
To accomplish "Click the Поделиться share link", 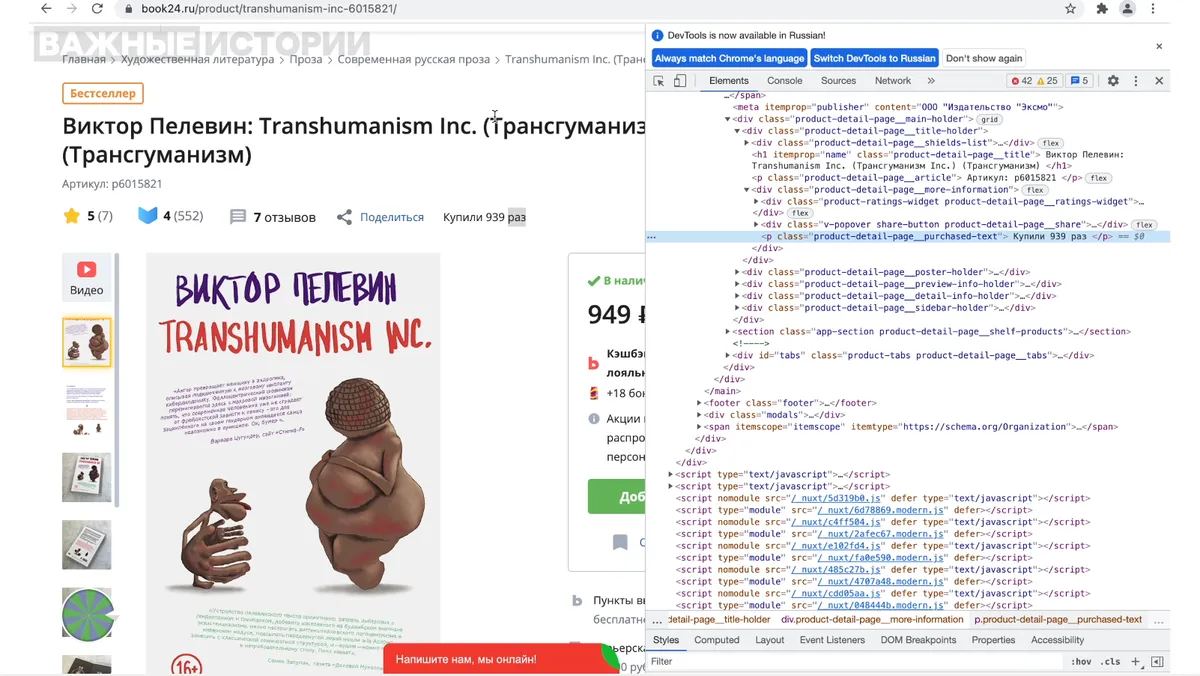I will tap(392, 217).
